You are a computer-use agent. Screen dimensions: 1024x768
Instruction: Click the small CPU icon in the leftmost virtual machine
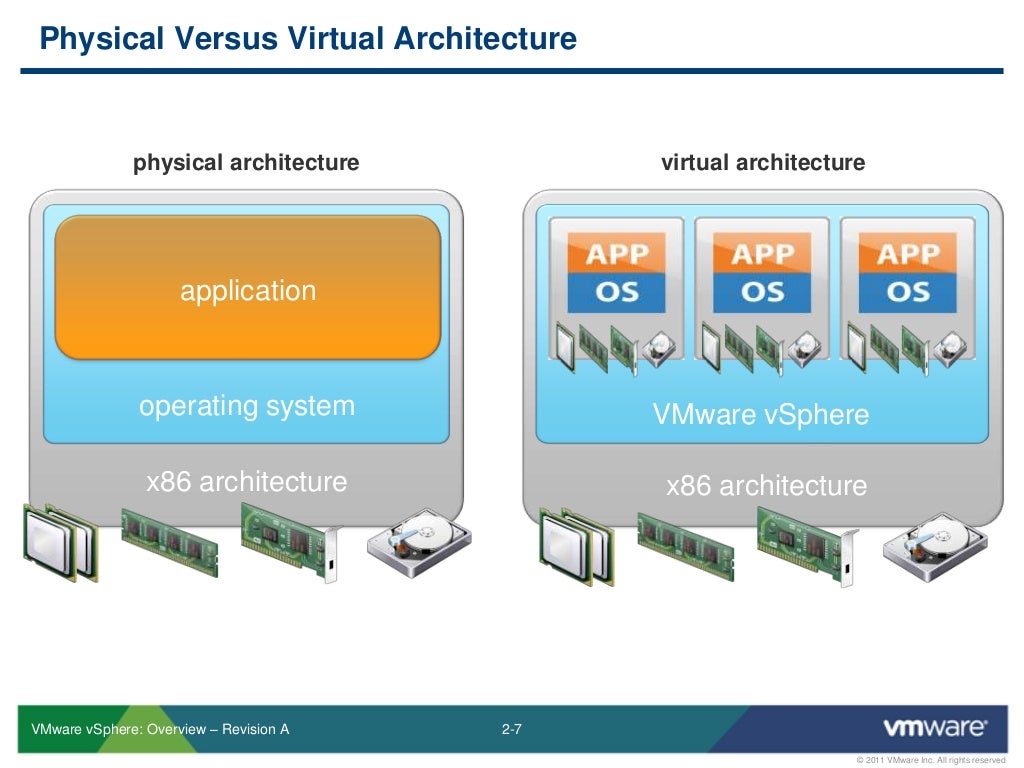[566, 348]
